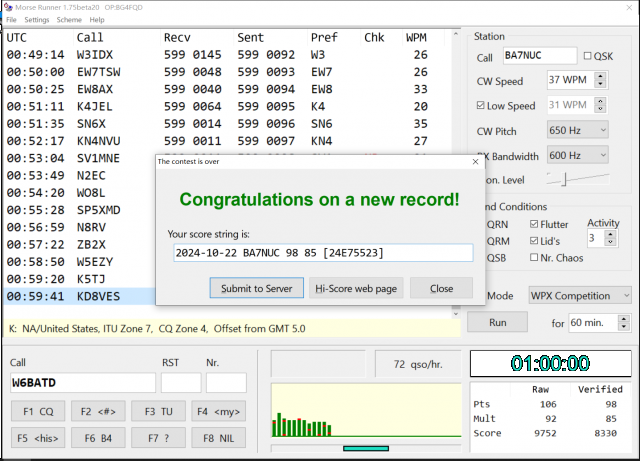This screenshot has height=461, width=640.
Task: Select the highlighted KD8VES log row
Action: point(80,296)
